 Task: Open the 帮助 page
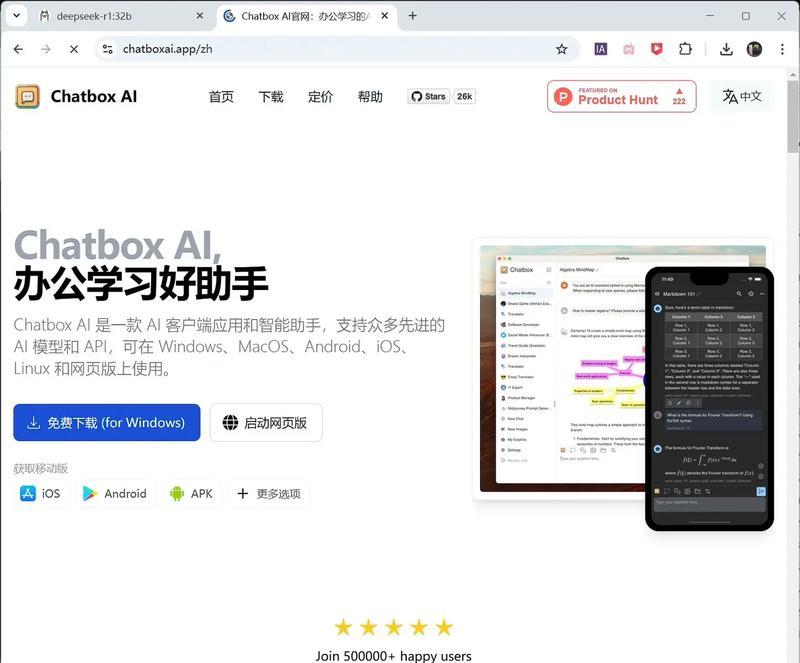370,96
